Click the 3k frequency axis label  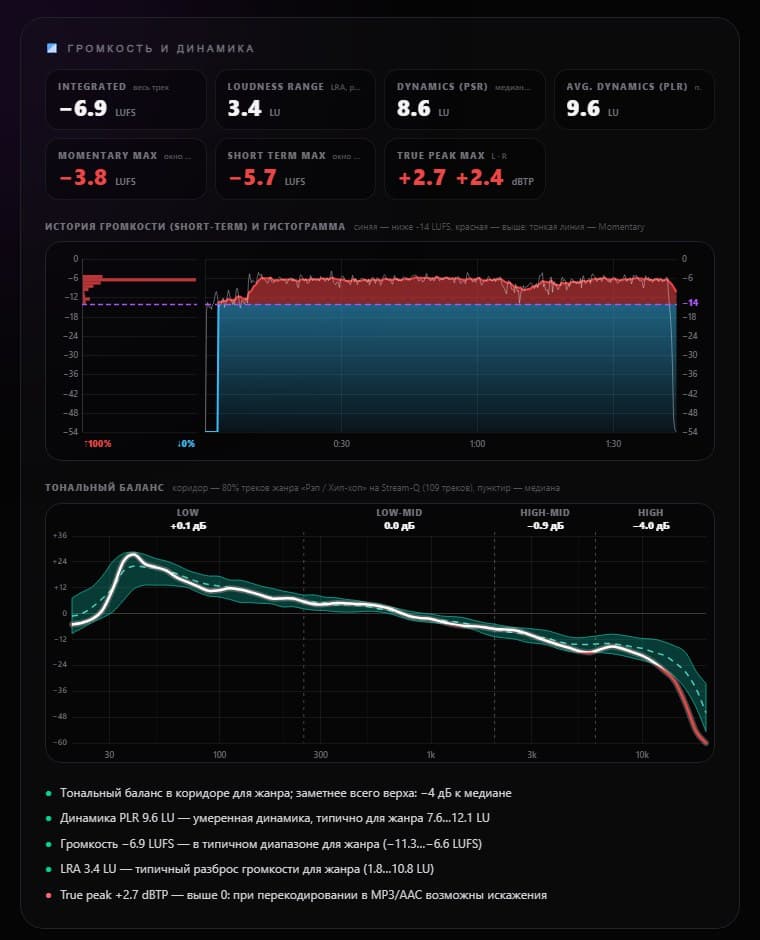pyautogui.click(x=532, y=755)
